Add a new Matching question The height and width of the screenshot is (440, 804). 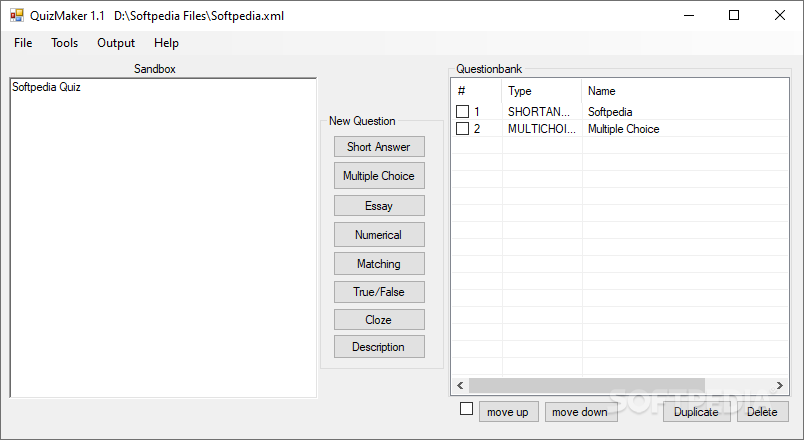pos(379,264)
